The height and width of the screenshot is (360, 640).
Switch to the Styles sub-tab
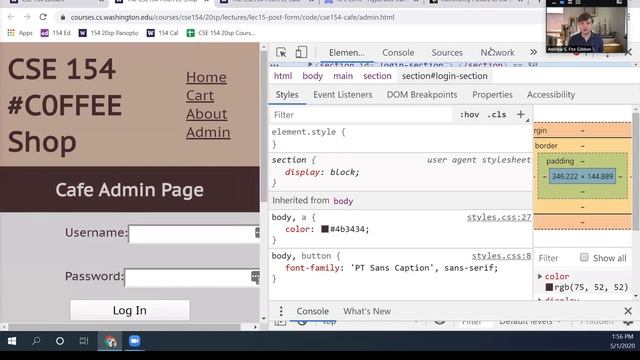287,95
